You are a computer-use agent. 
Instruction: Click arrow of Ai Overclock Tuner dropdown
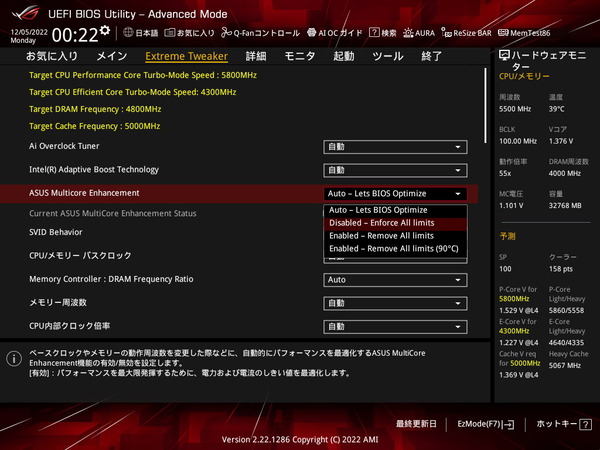tap(458, 147)
